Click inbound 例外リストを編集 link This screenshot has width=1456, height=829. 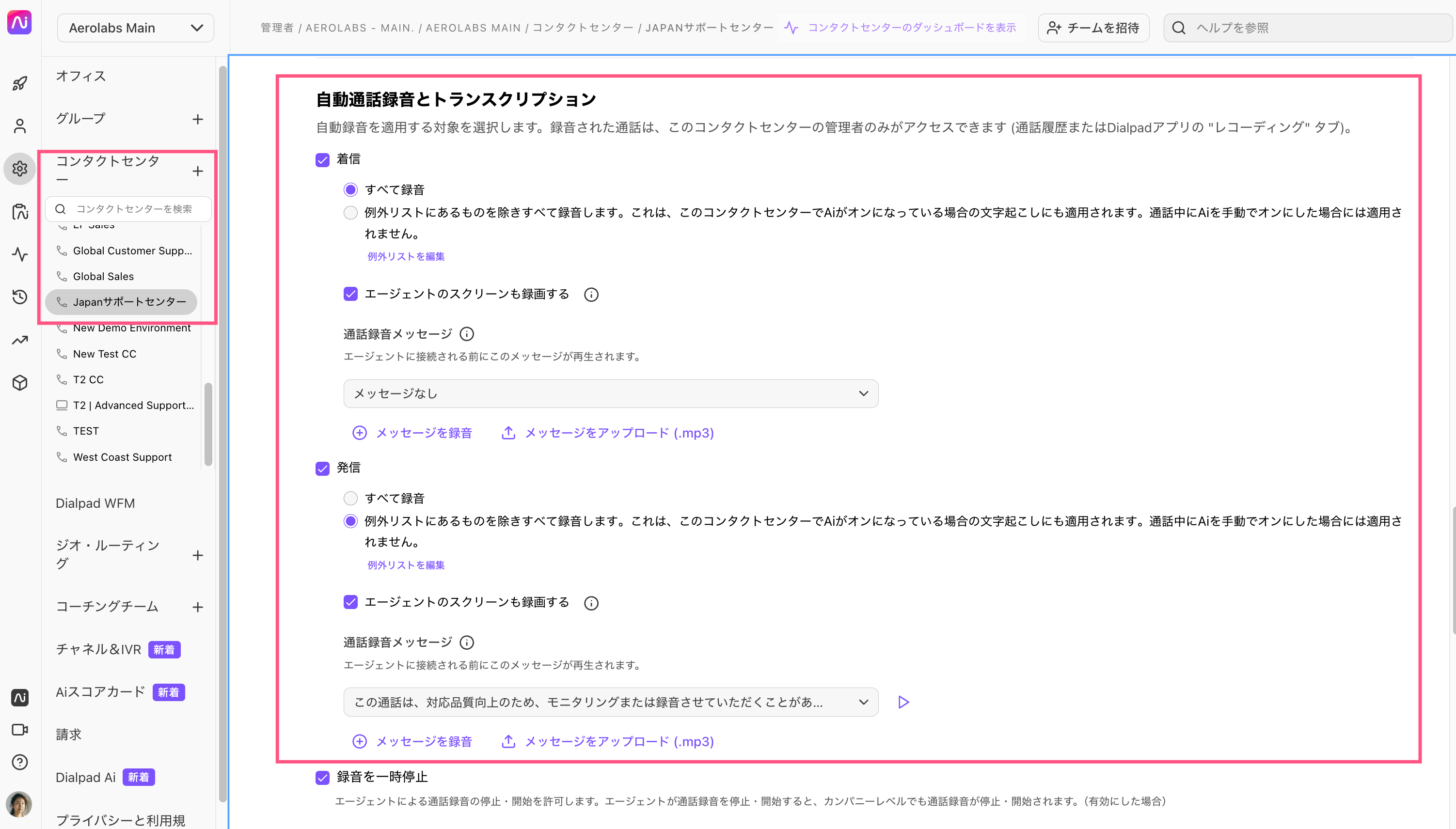pyautogui.click(x=406, y=256)
